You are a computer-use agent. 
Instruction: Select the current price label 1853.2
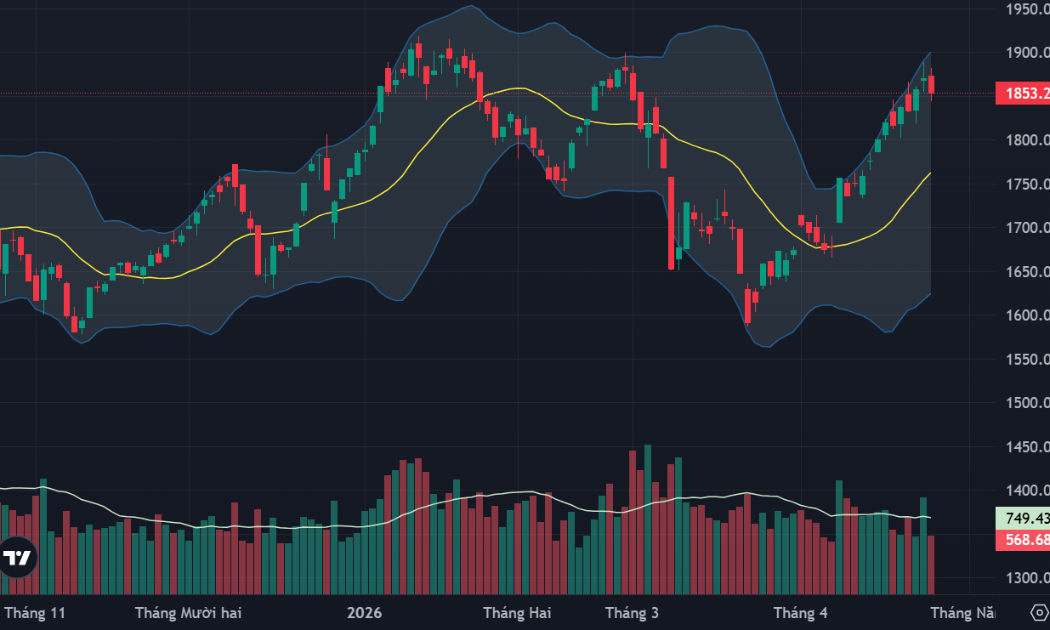click(x=1021, y=94)
